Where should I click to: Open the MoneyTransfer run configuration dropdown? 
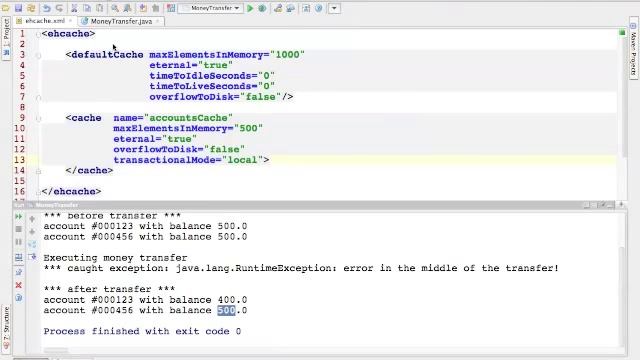211,8
